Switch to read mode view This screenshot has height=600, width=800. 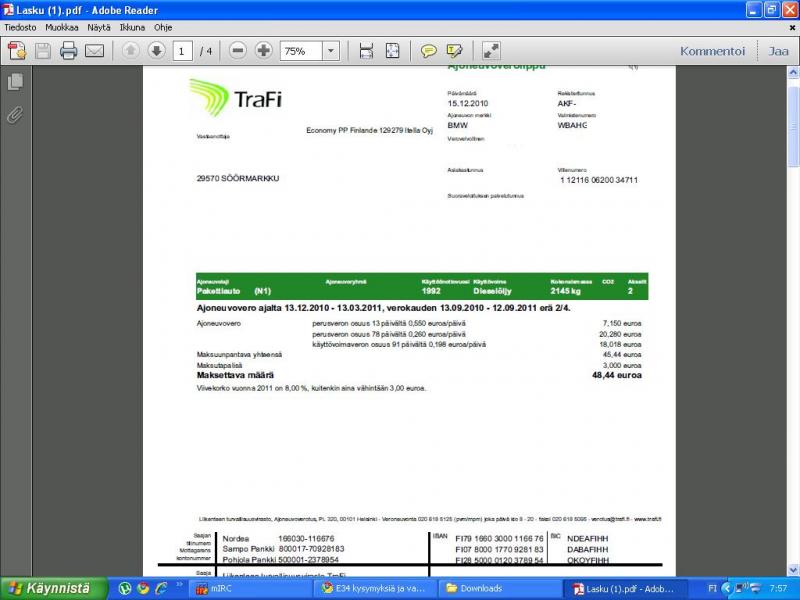click(491, 51)
